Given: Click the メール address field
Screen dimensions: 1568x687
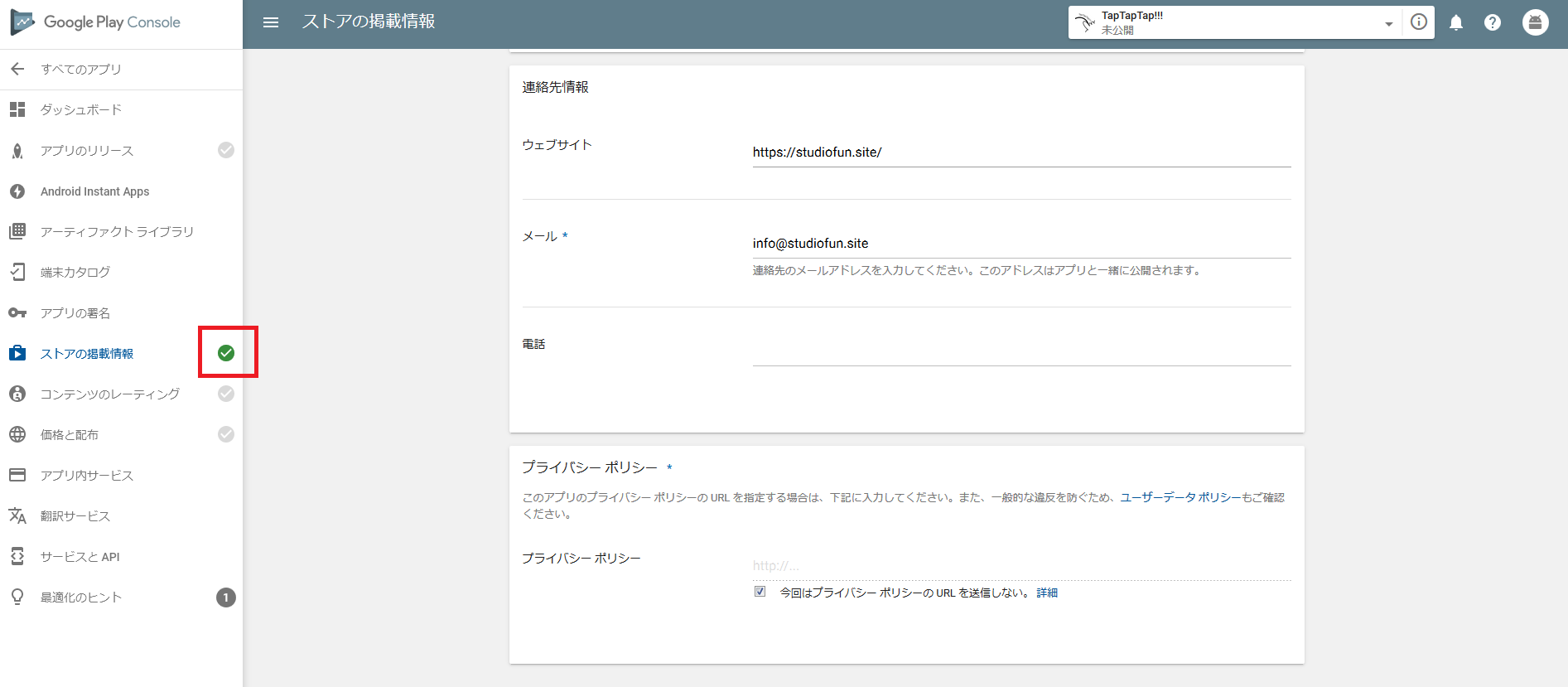Looking at the screenshot, I should point(1021,244).
